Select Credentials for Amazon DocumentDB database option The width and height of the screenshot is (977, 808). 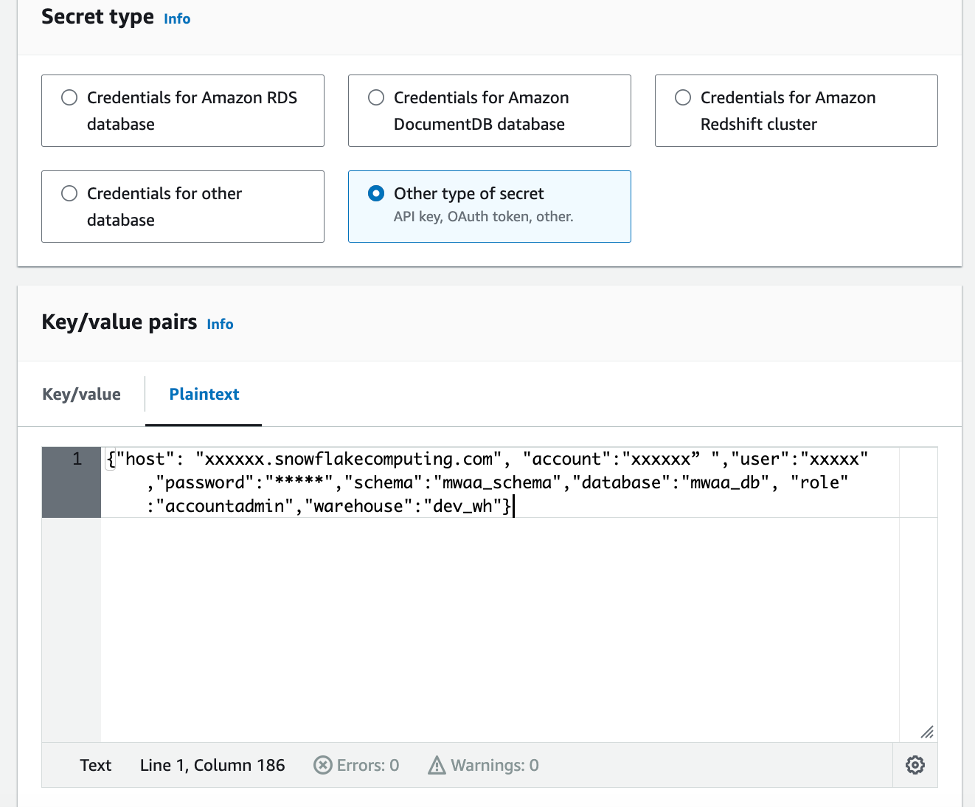click(x=376, y=98)
